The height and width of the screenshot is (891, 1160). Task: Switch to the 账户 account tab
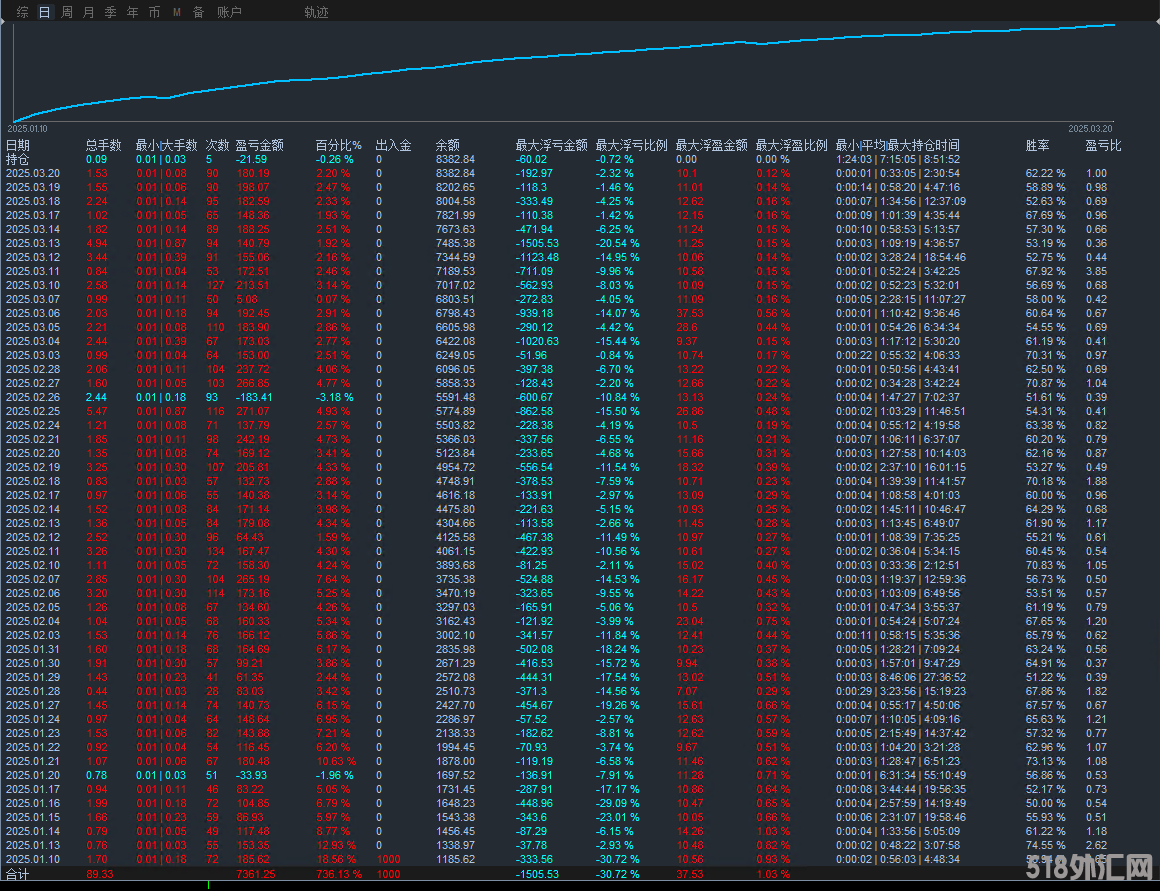[x=229, y=12]
